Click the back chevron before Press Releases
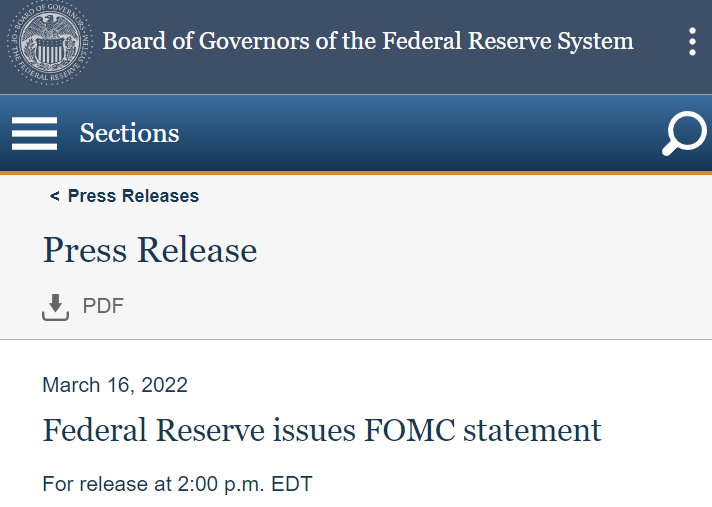Viewport: 712px width, 507px height. tap(54, 196)
